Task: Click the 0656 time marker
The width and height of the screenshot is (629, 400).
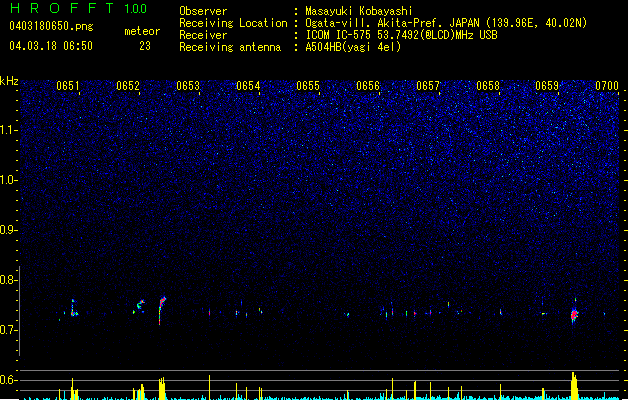Action: click(368, 86)
